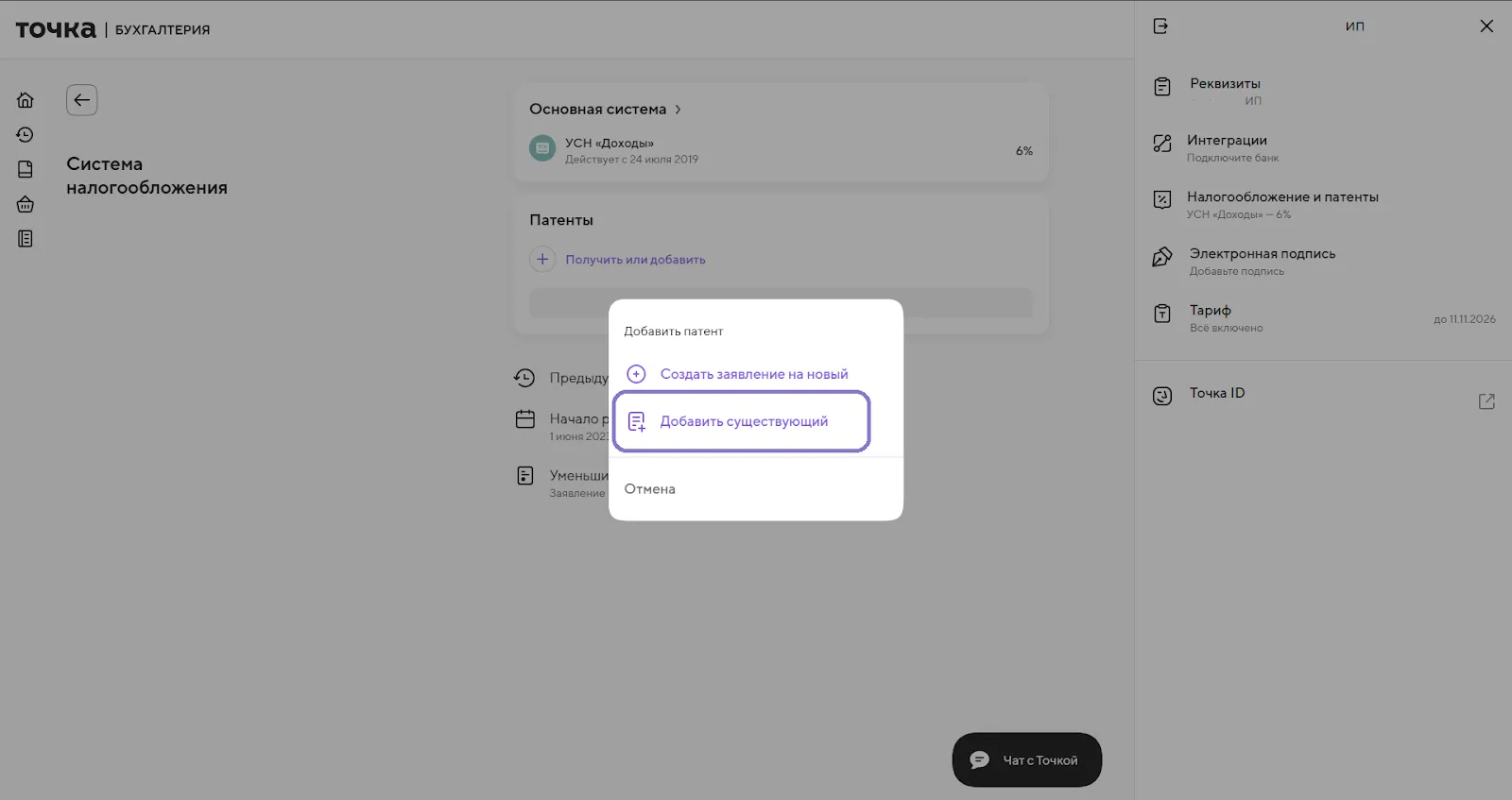Select Создать заявление на новый
The width and height of the screenshot is (1512, 800).
753,374
